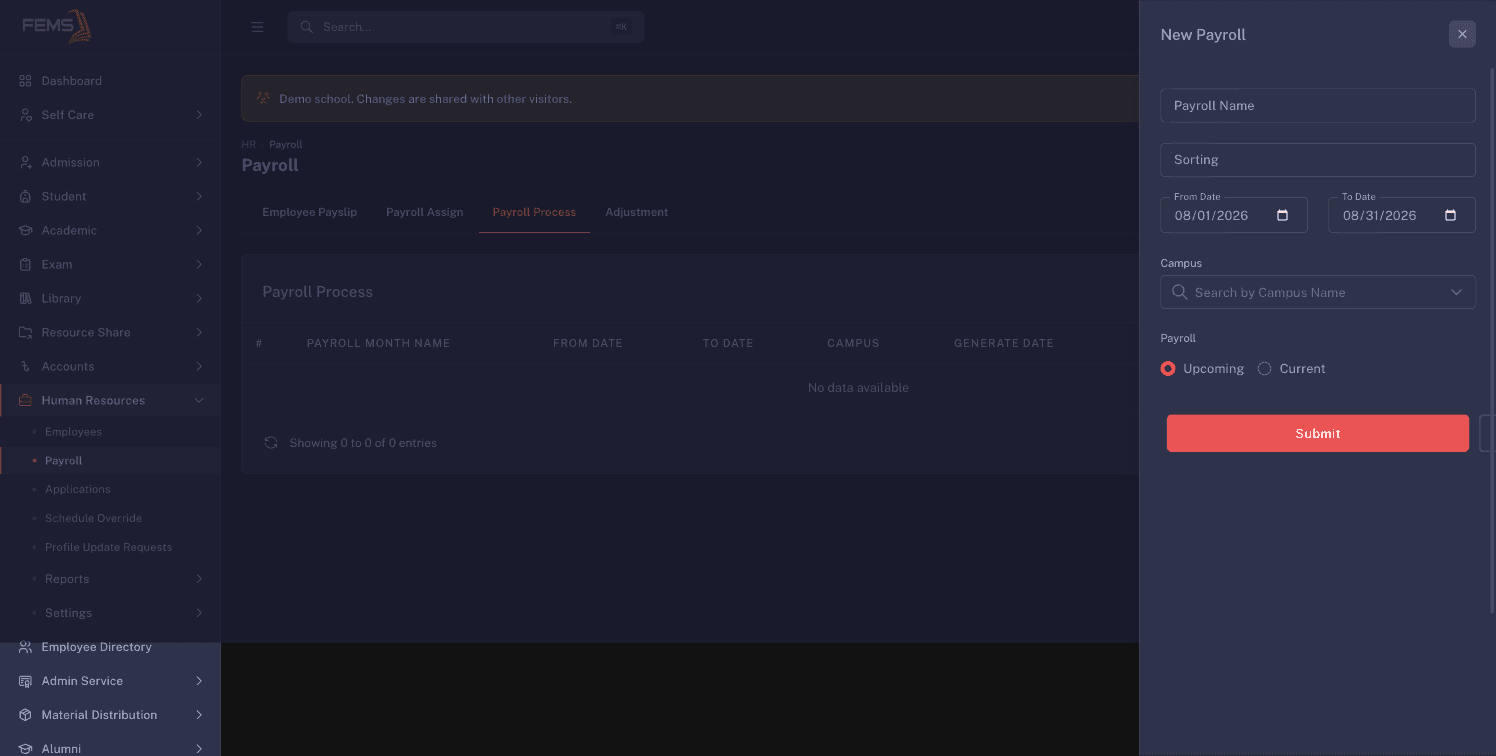Click the search magnifier icon in top bar

(306, 27)
